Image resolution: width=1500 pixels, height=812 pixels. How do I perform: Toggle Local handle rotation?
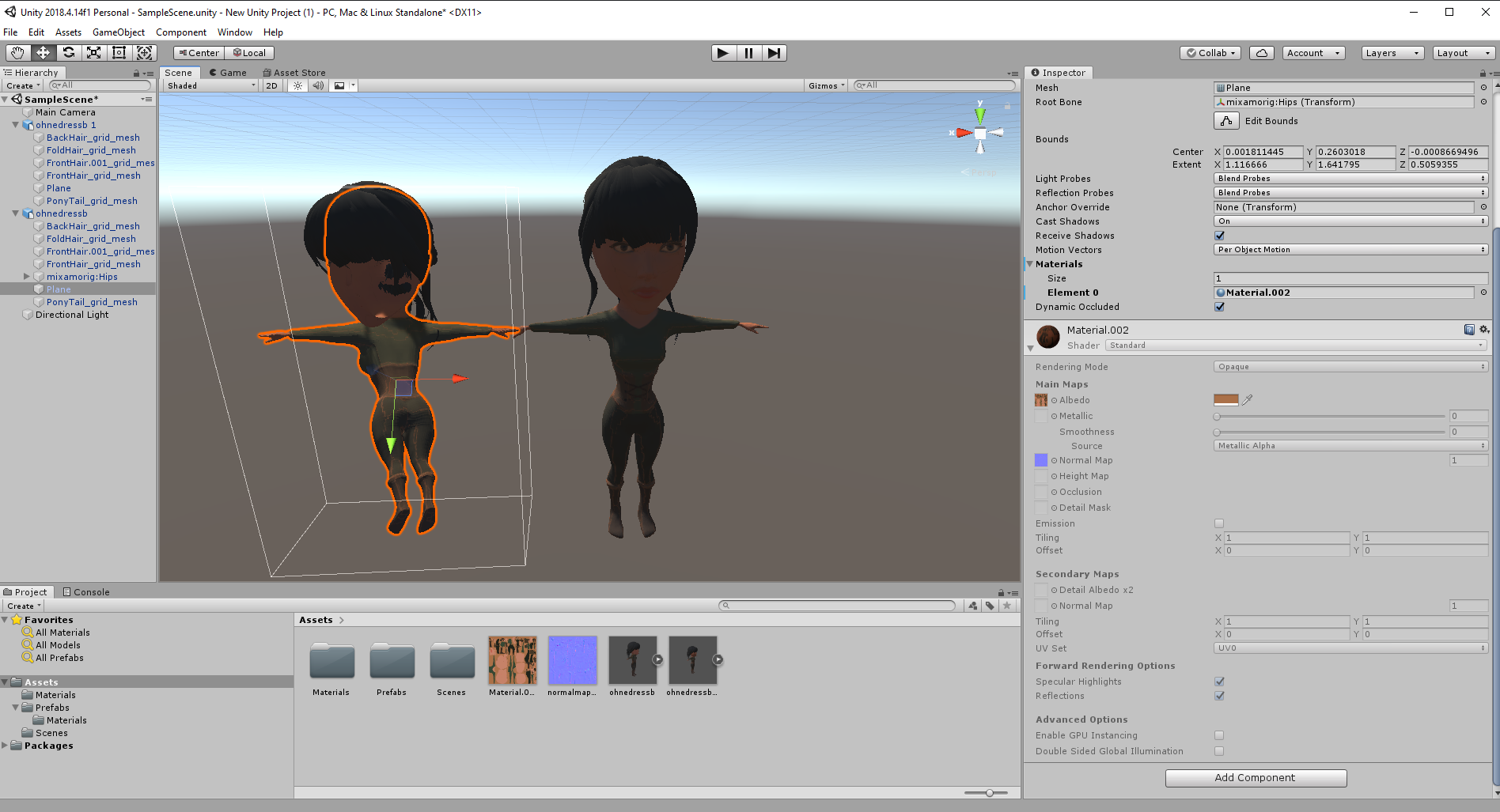[x=249, y=53]
